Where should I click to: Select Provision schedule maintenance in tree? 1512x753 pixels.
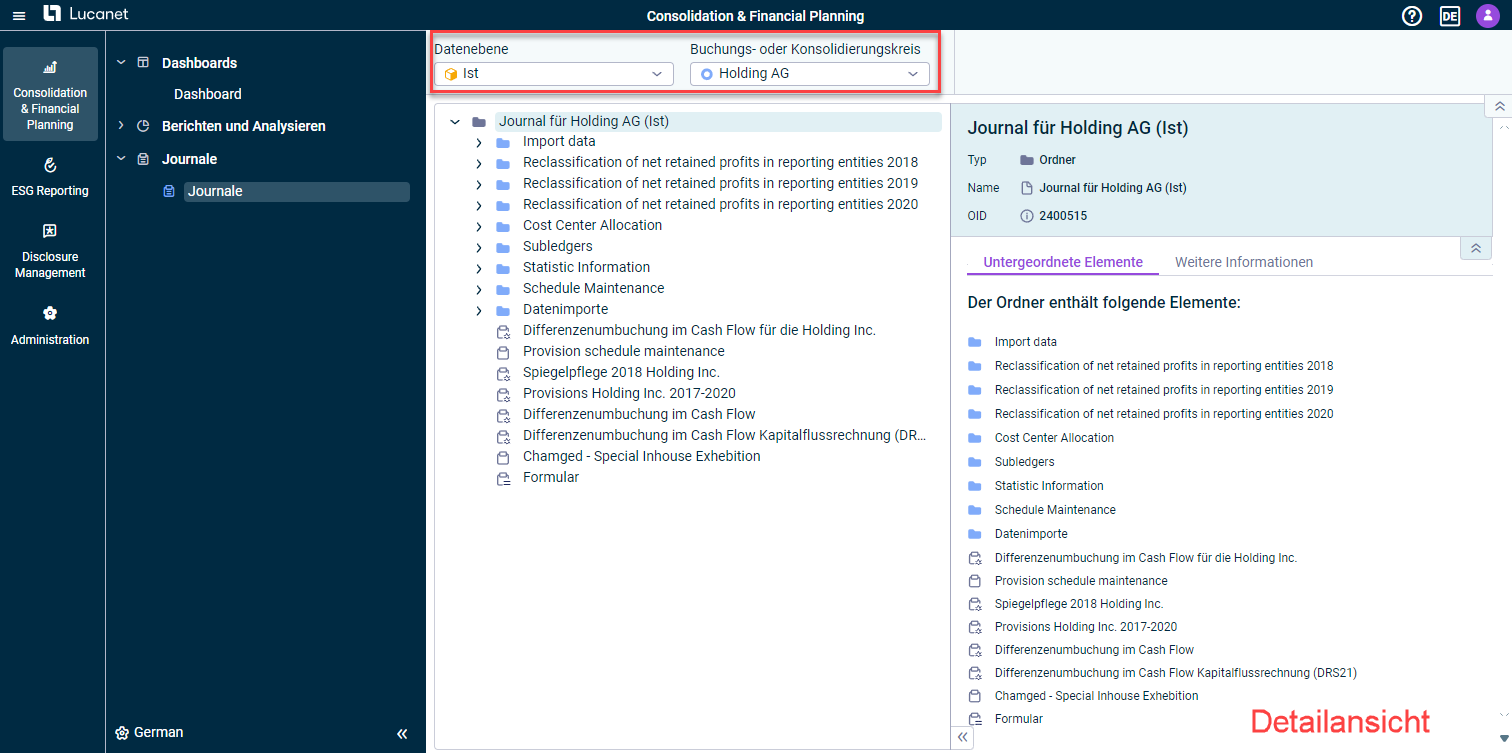(623, 351)
